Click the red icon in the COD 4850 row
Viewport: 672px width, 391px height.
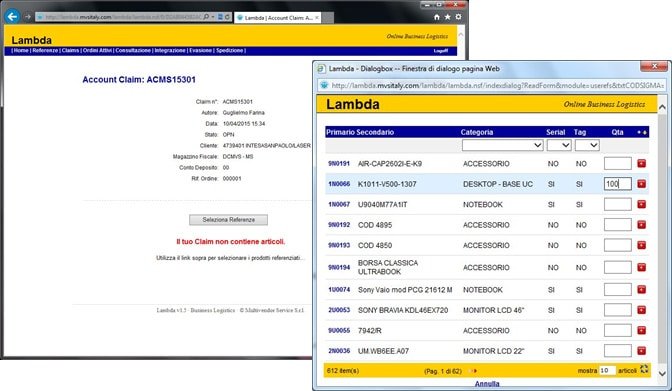(x=641, y=245)
